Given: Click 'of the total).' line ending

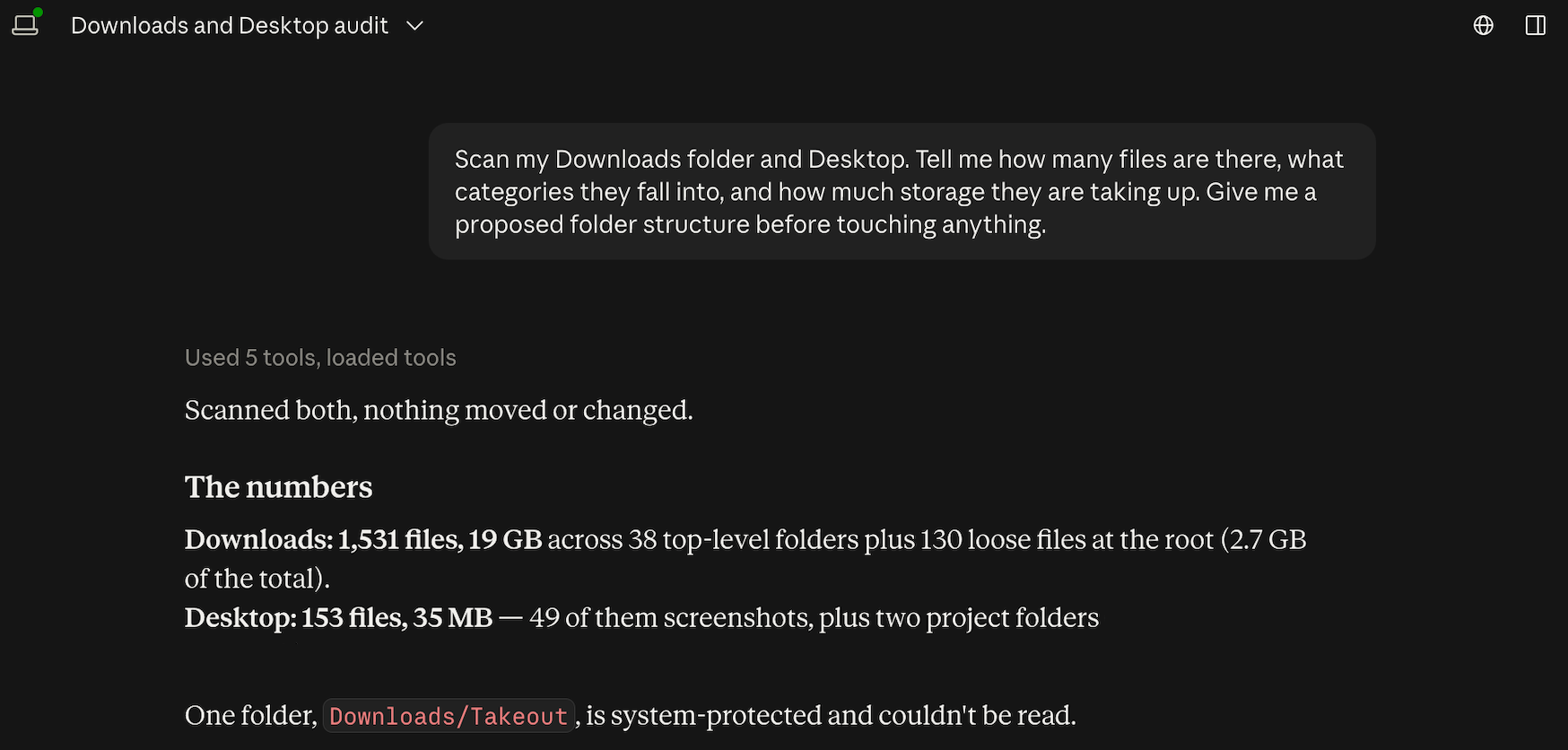Looking at the screenshot, I should point(257,579).
